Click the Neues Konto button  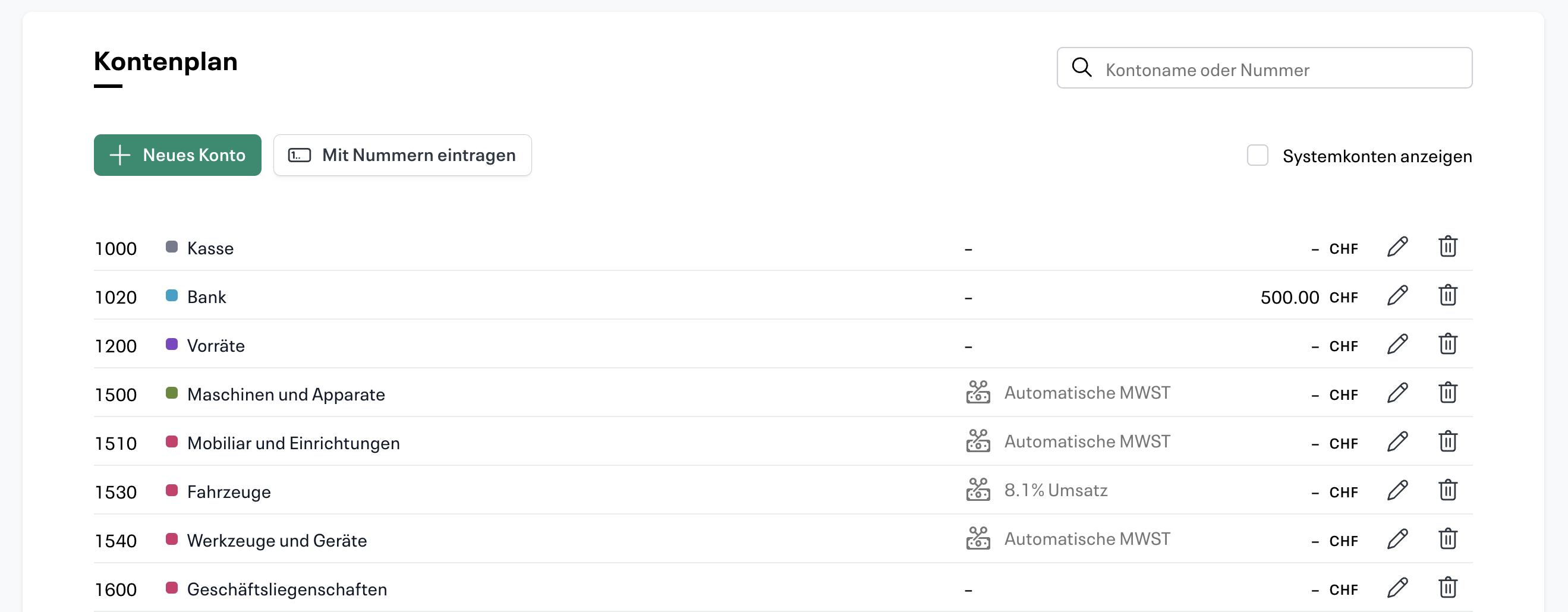coord(177,155)
